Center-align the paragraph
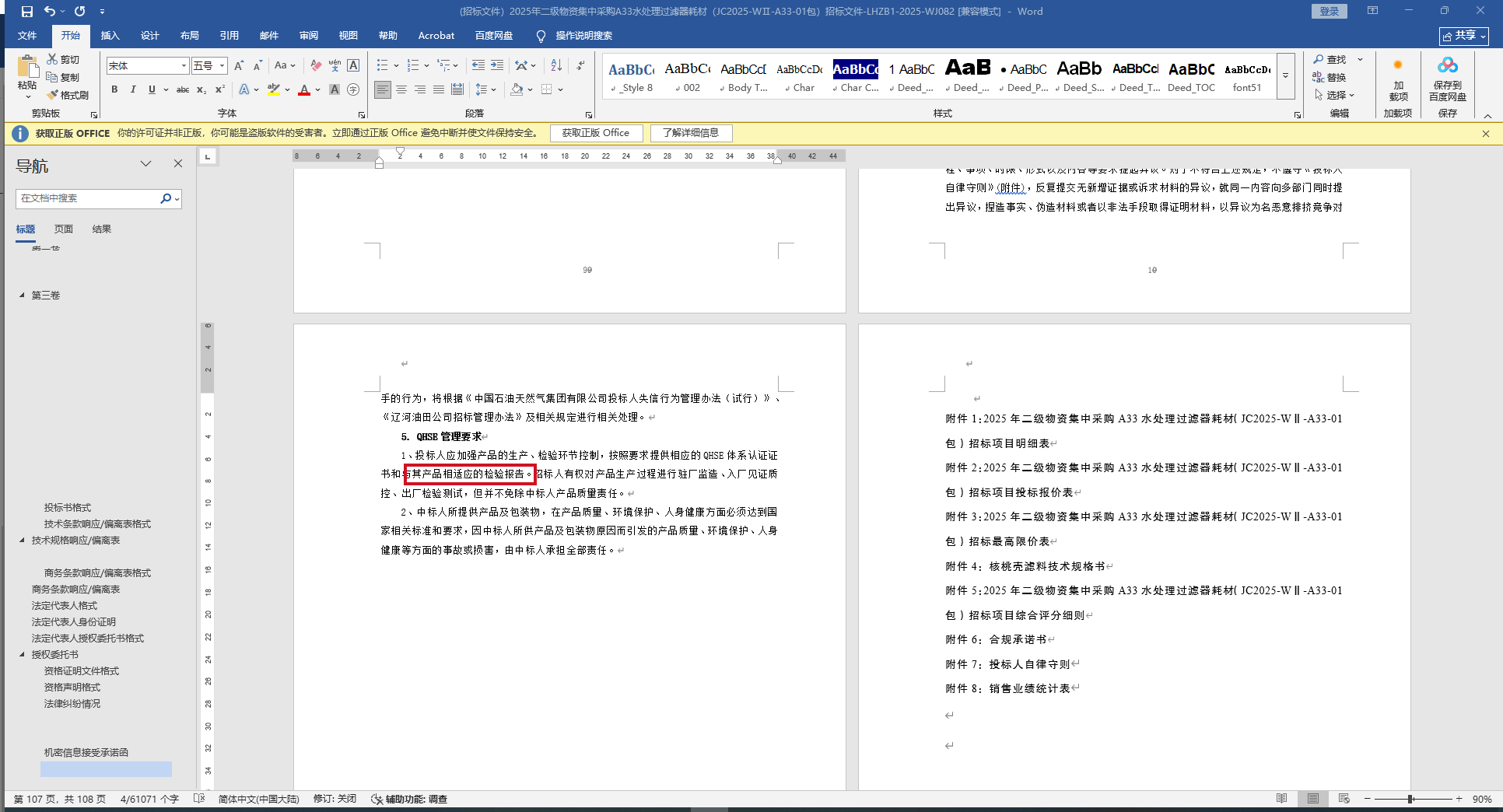This screenshot has width=1503, height=812. point(401,89)
